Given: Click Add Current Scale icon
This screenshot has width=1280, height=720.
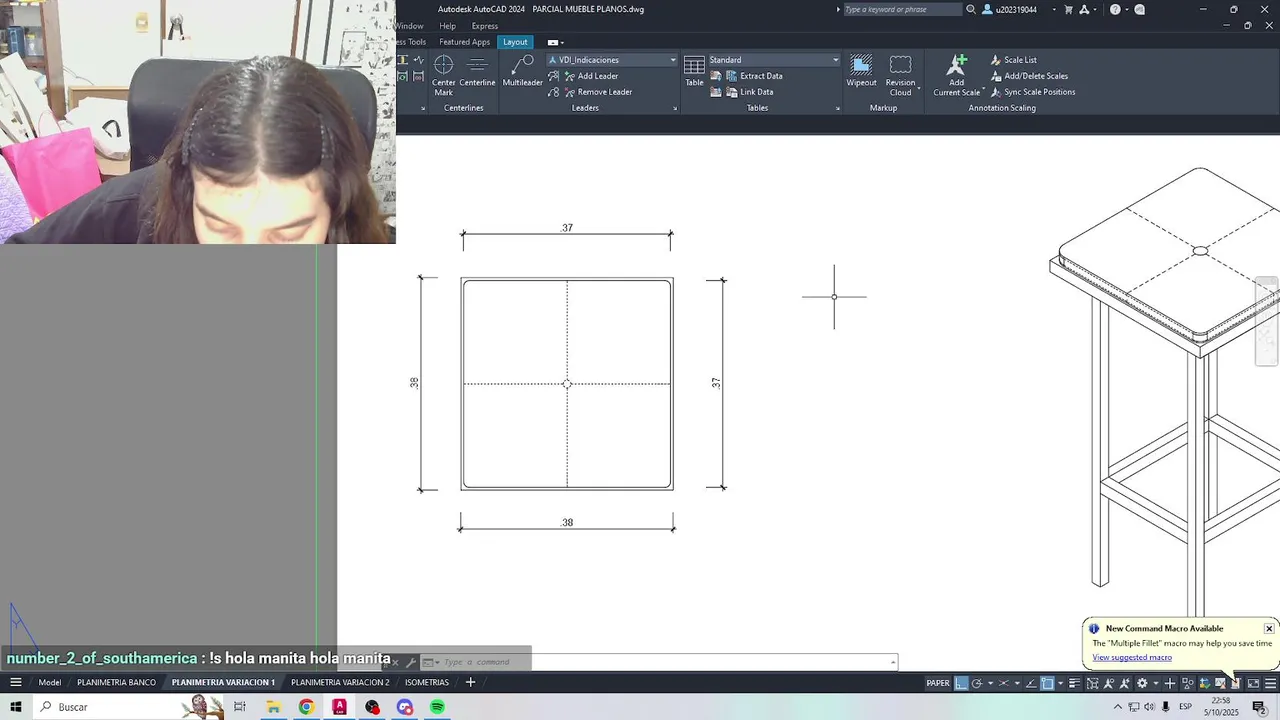Looking at the screenshot, I should (957, 66).
